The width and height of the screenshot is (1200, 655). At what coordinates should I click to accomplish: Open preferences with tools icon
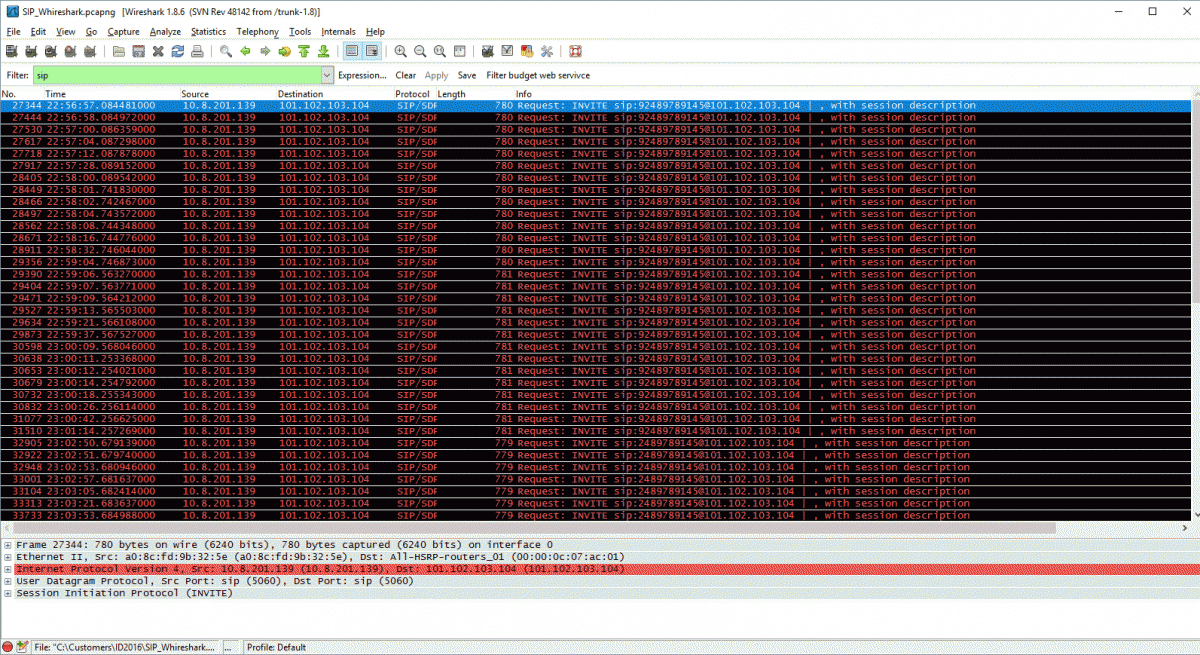(546, 51)
